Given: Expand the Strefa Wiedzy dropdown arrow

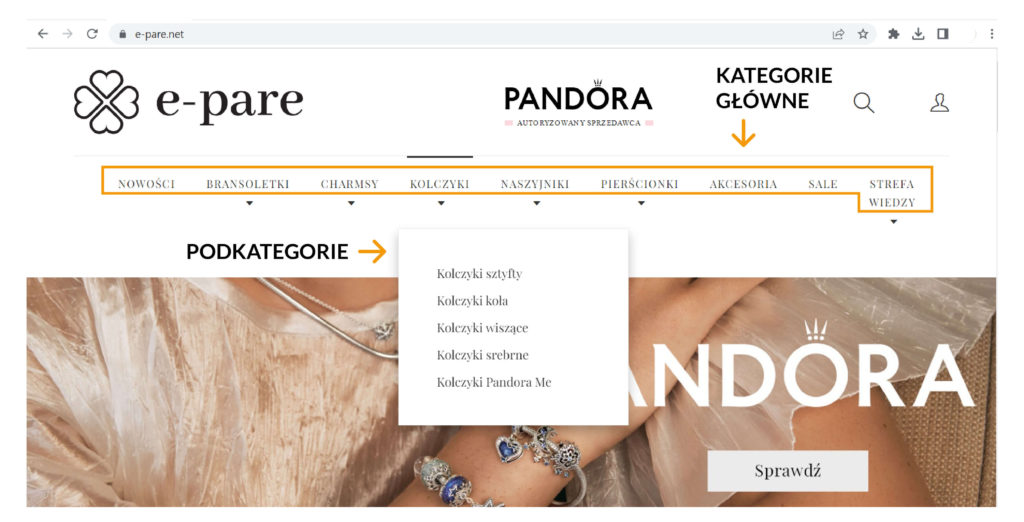Looking at the screenshot, I should (893, 221).
